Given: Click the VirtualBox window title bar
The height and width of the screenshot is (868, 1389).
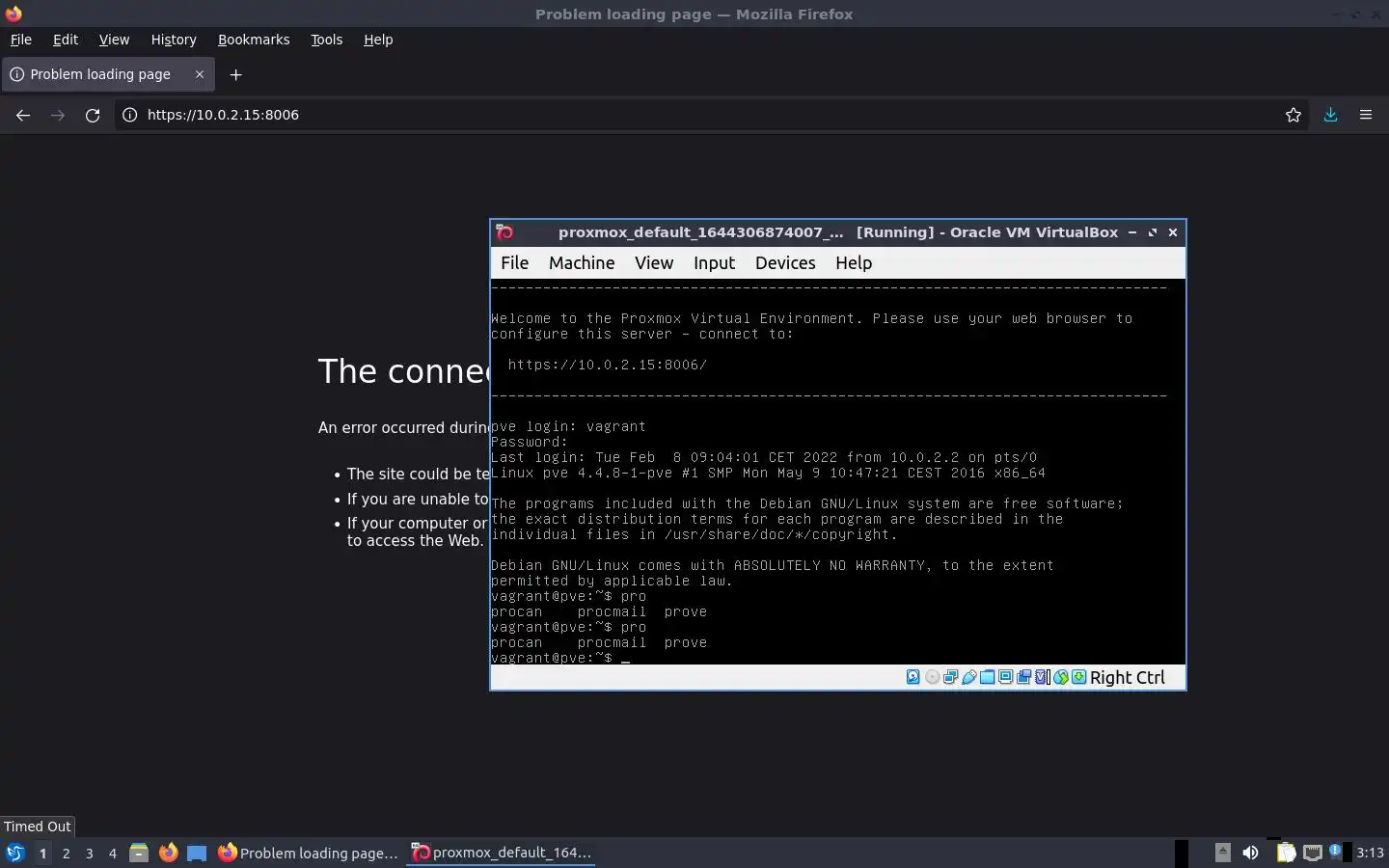Looking at the screenshot, I should pos(837,232).
